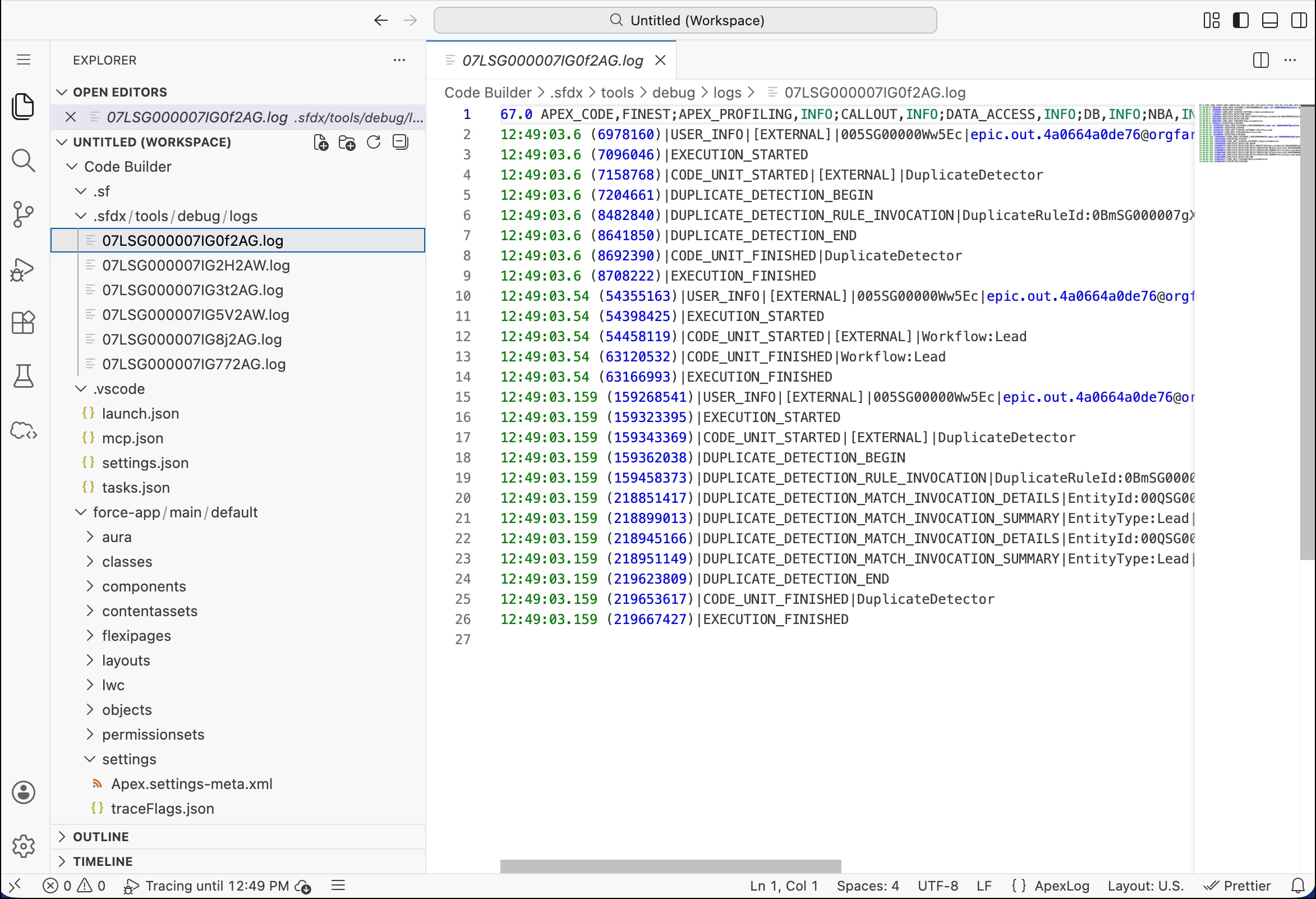Click the 'tools' breadcrumb segment

pos(616,93)
